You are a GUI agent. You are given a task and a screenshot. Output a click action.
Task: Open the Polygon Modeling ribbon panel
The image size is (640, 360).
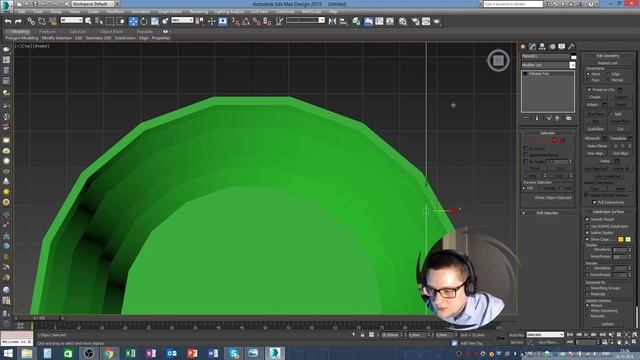pos(22,38)
